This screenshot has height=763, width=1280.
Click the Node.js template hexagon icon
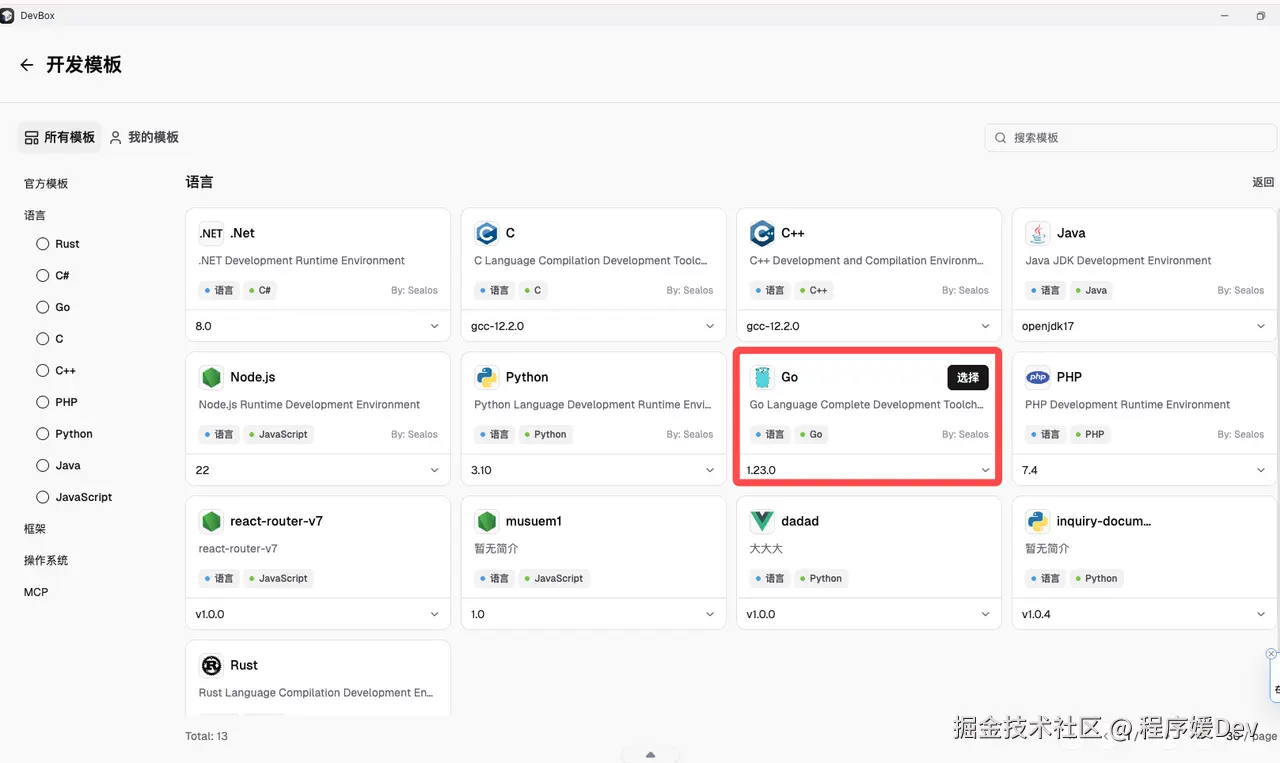coord(211,377)
